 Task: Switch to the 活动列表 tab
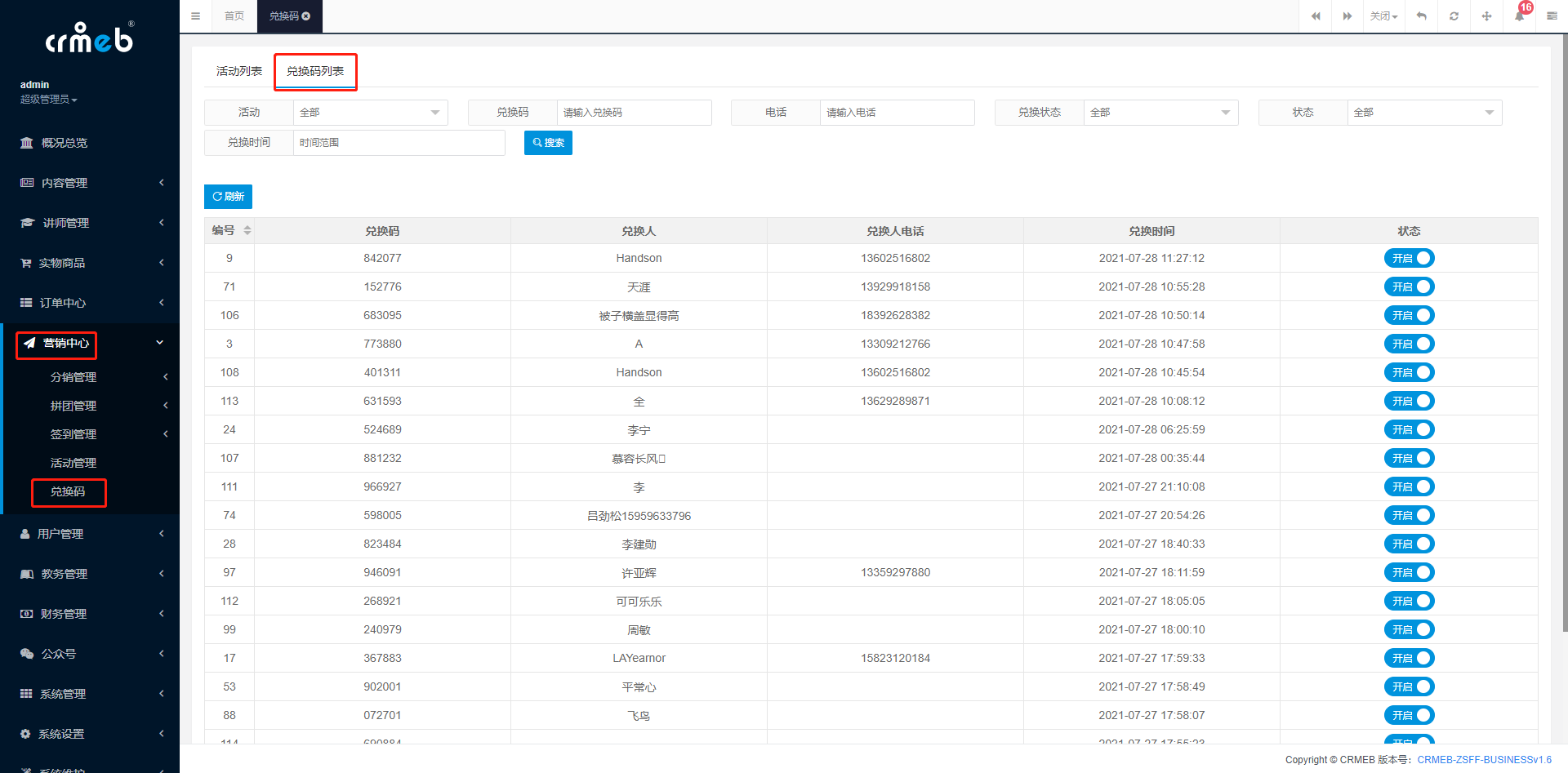(238, 72)
